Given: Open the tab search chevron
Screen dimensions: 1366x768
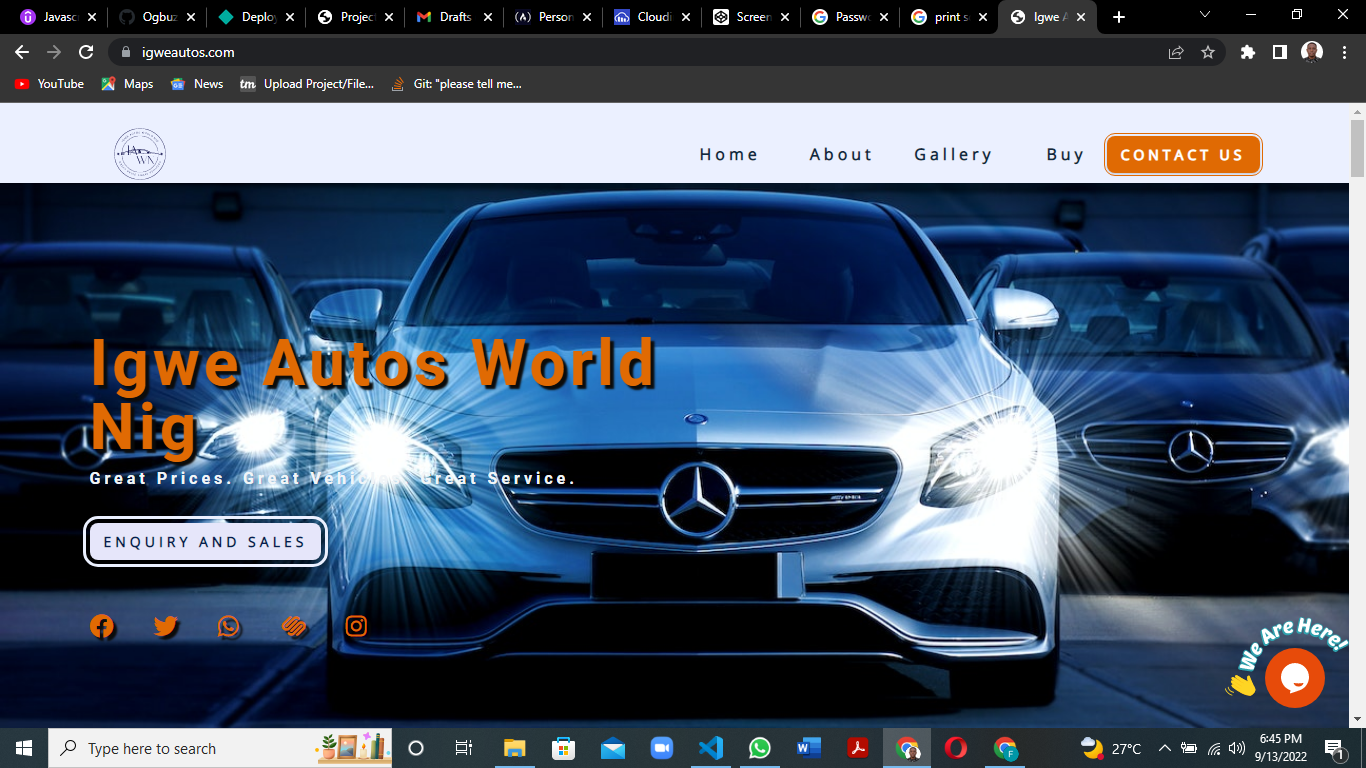Looking at the screenshot, I should pyautogui.click(x=1204, y=14).
